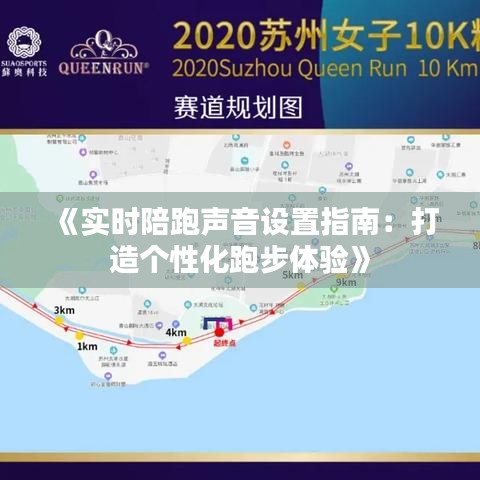
Task: Click the "2020Suzhou Queen Run 10 Km" subtitle
Action: coord(326,69)
